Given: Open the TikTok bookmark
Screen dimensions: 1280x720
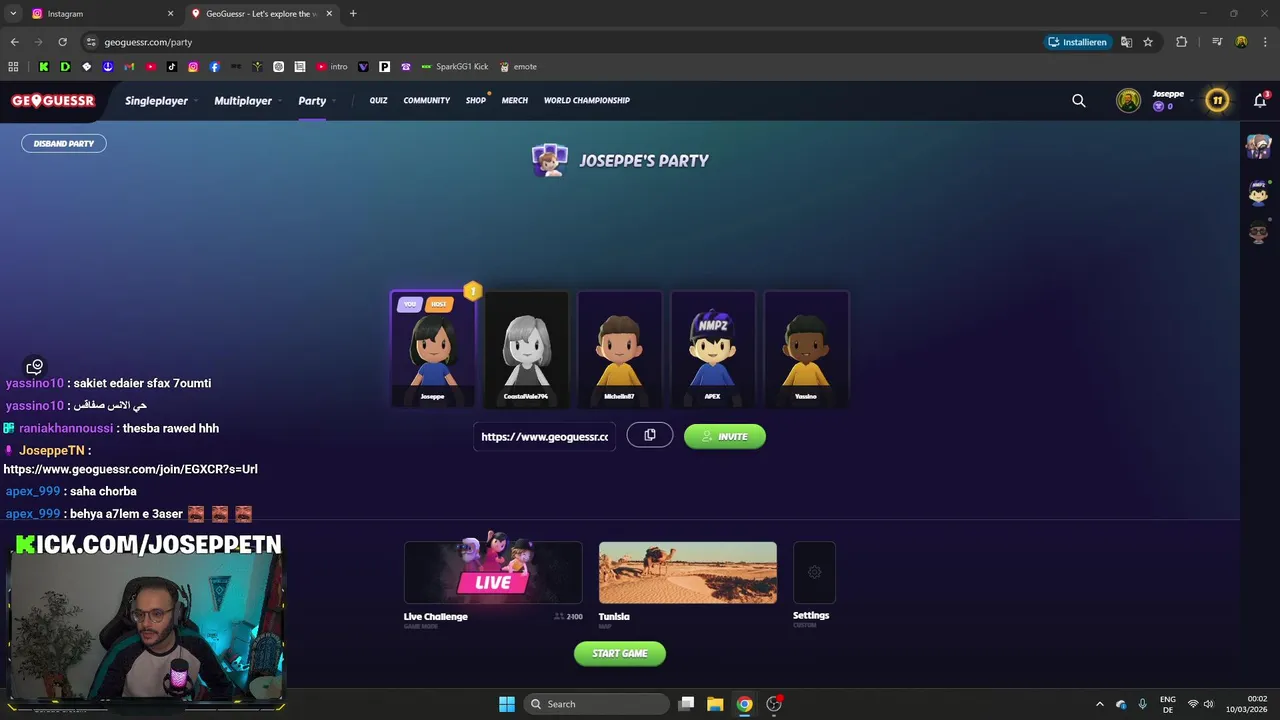Looking at the screenshot, I should pyautogui.click(x=172, y=67).
